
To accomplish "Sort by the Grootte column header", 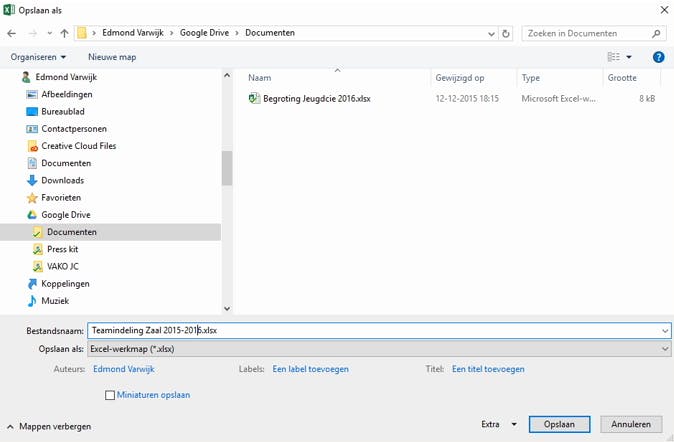I will (622, 78).
